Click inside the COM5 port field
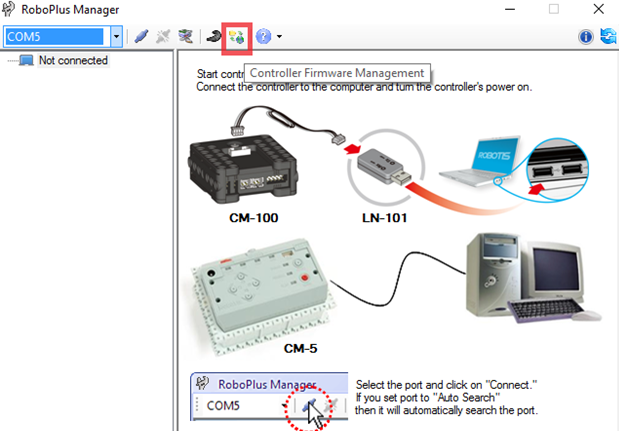The image size is (619, 431). [x=54, y=36]
